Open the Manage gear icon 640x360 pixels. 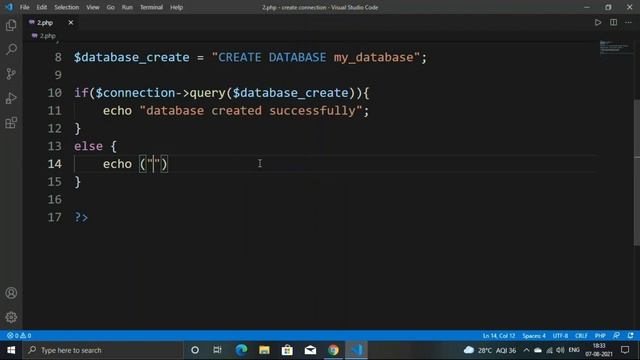[11, 317]
